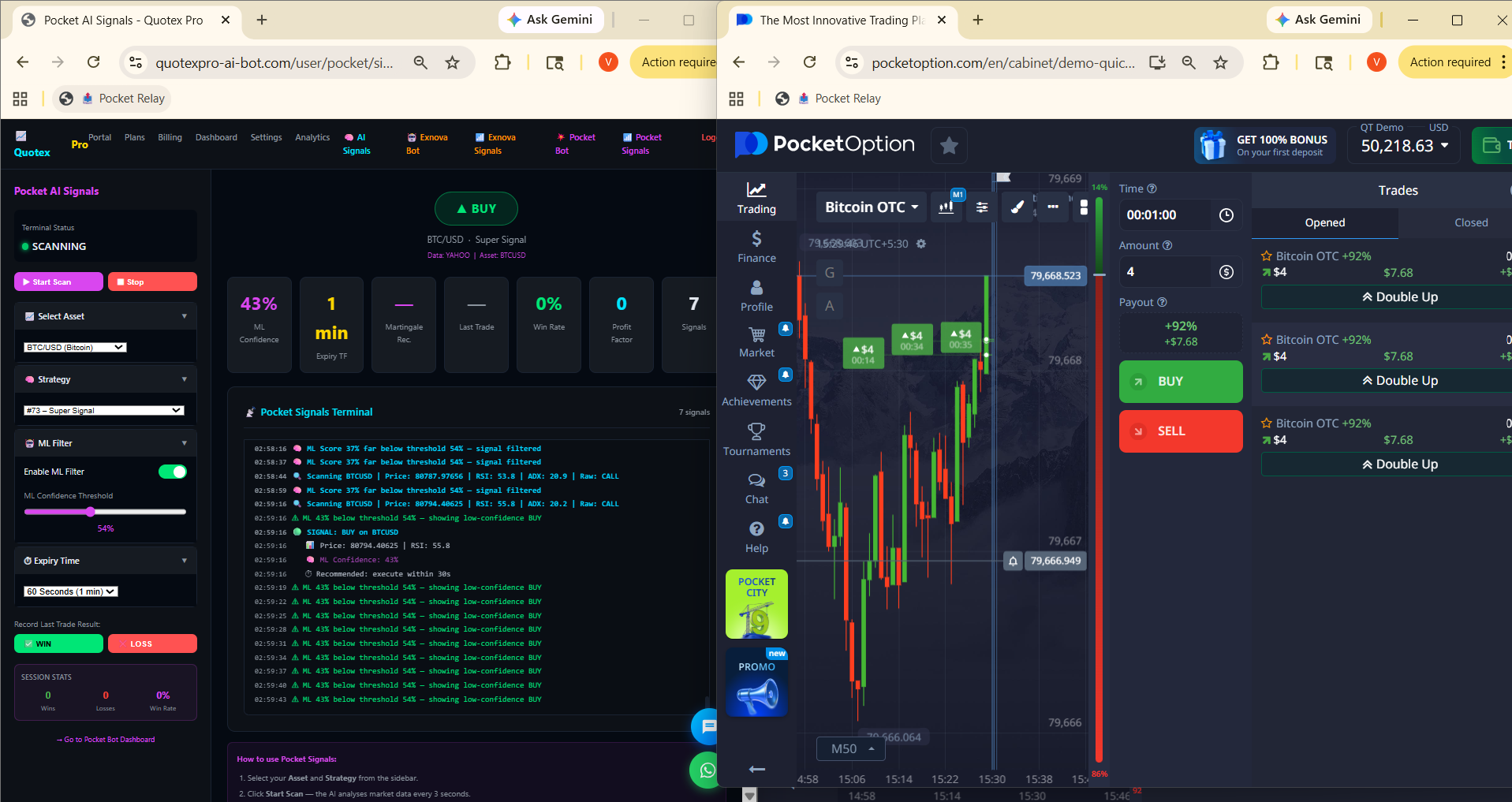Switch to the Closed trades tab

[1471, 222]
